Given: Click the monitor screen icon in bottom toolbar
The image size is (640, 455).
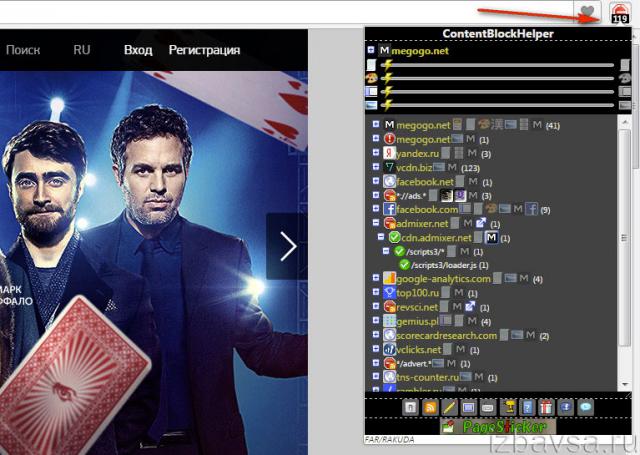Looking at the screenshot, I should (x=468, y=407).
